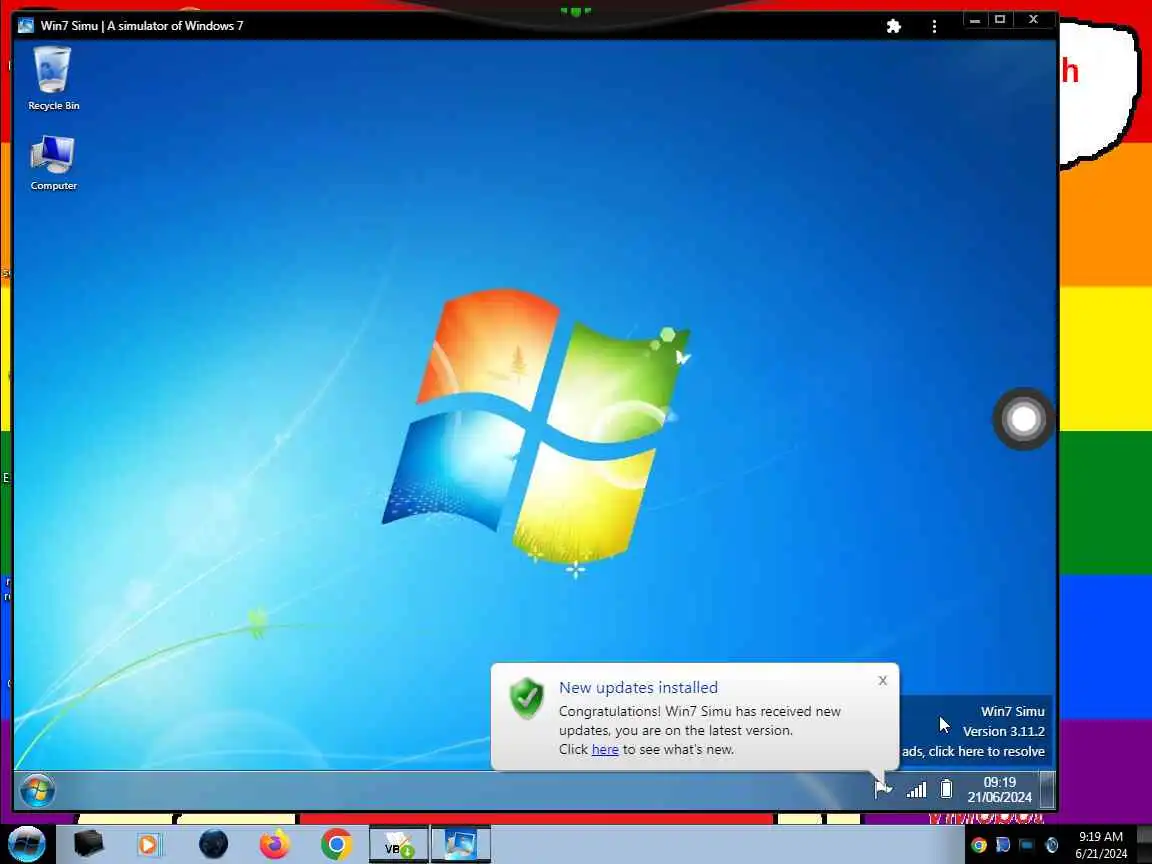The width and height of the screenshot is (1152, 864).
Task: Click the 'New updates installed' heading
Action: pos(638,688)
